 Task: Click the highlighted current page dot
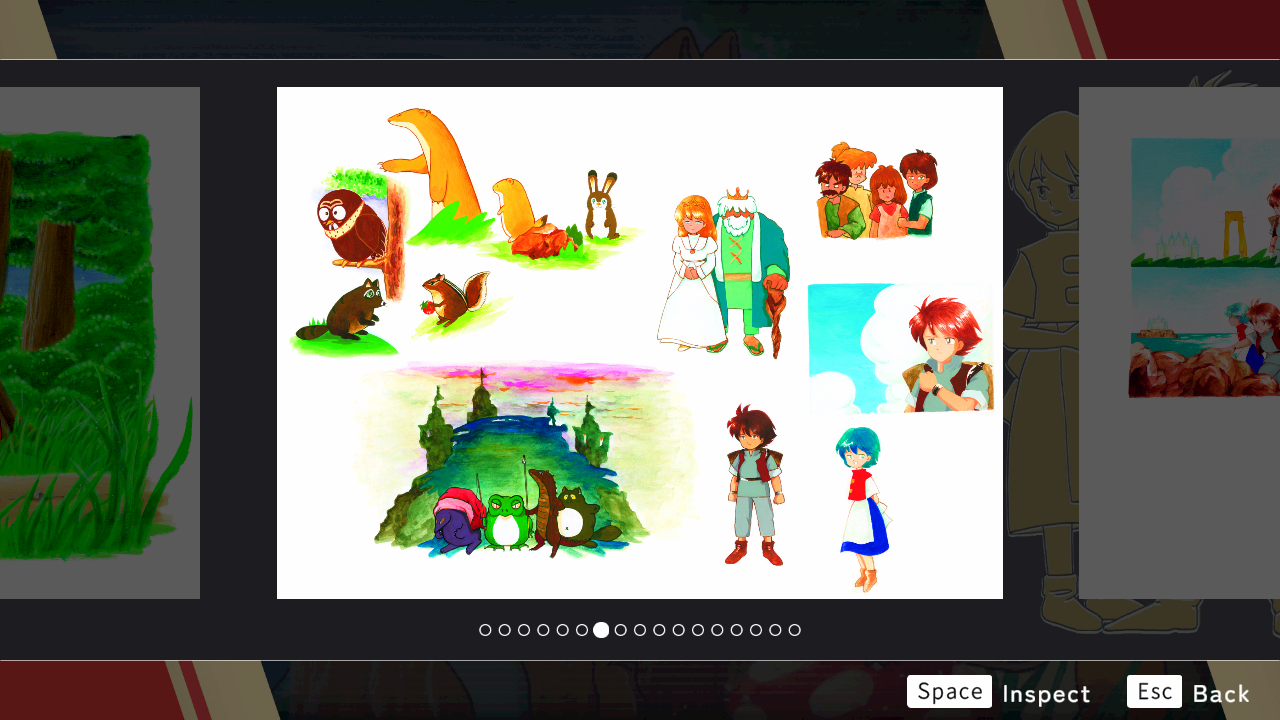pyautogui.click(x=601, y=630)
